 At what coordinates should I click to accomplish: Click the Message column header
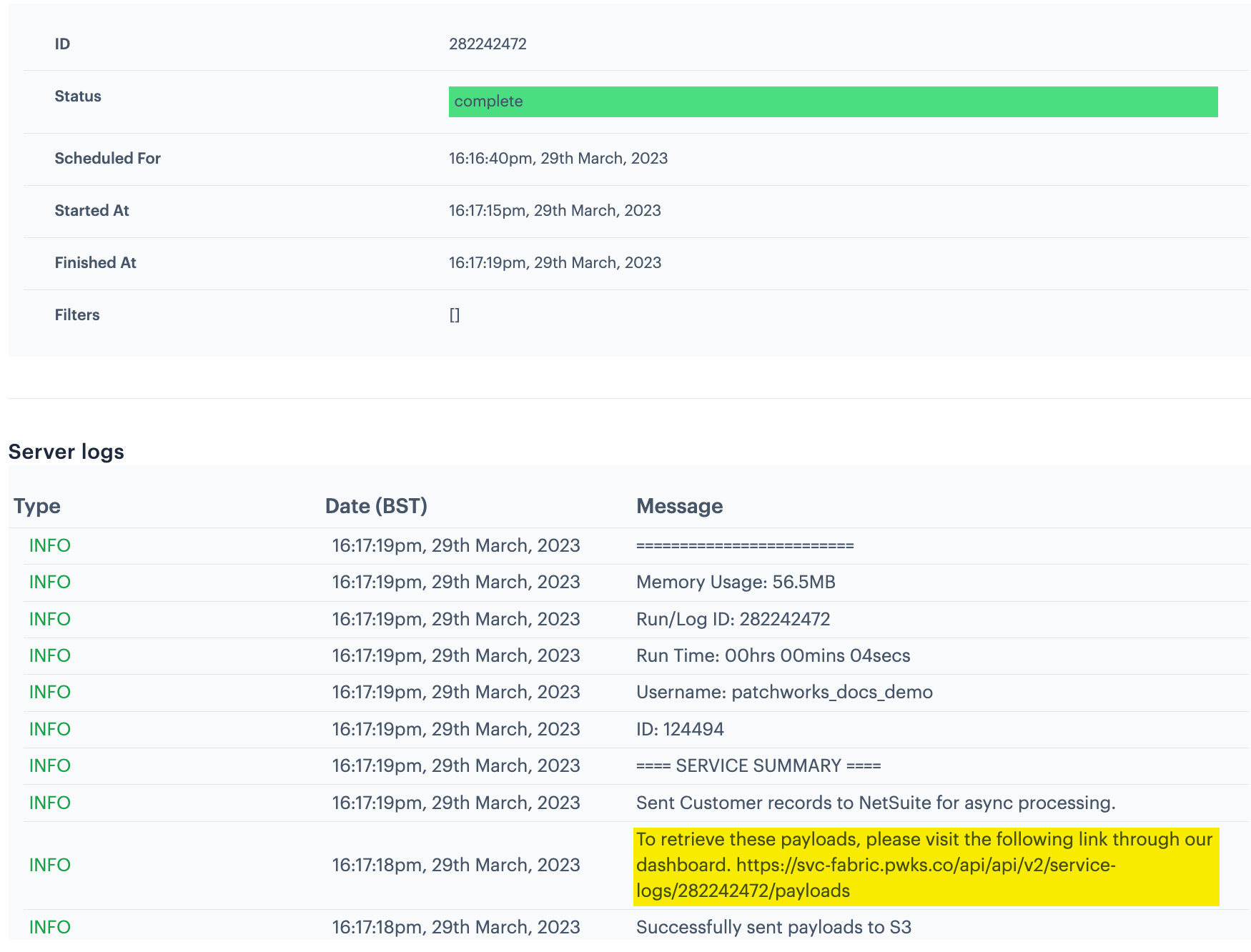coord(679,506)
